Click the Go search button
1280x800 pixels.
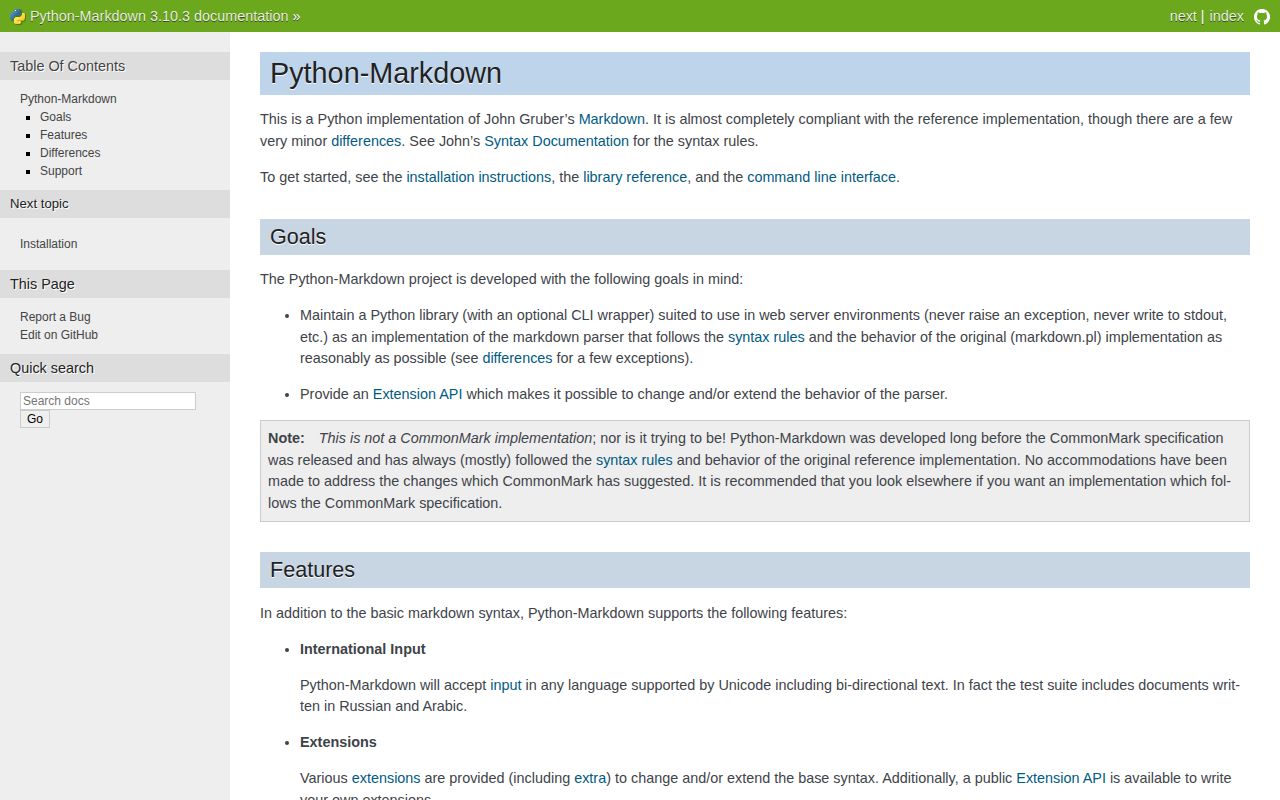(x=35, y=419)
